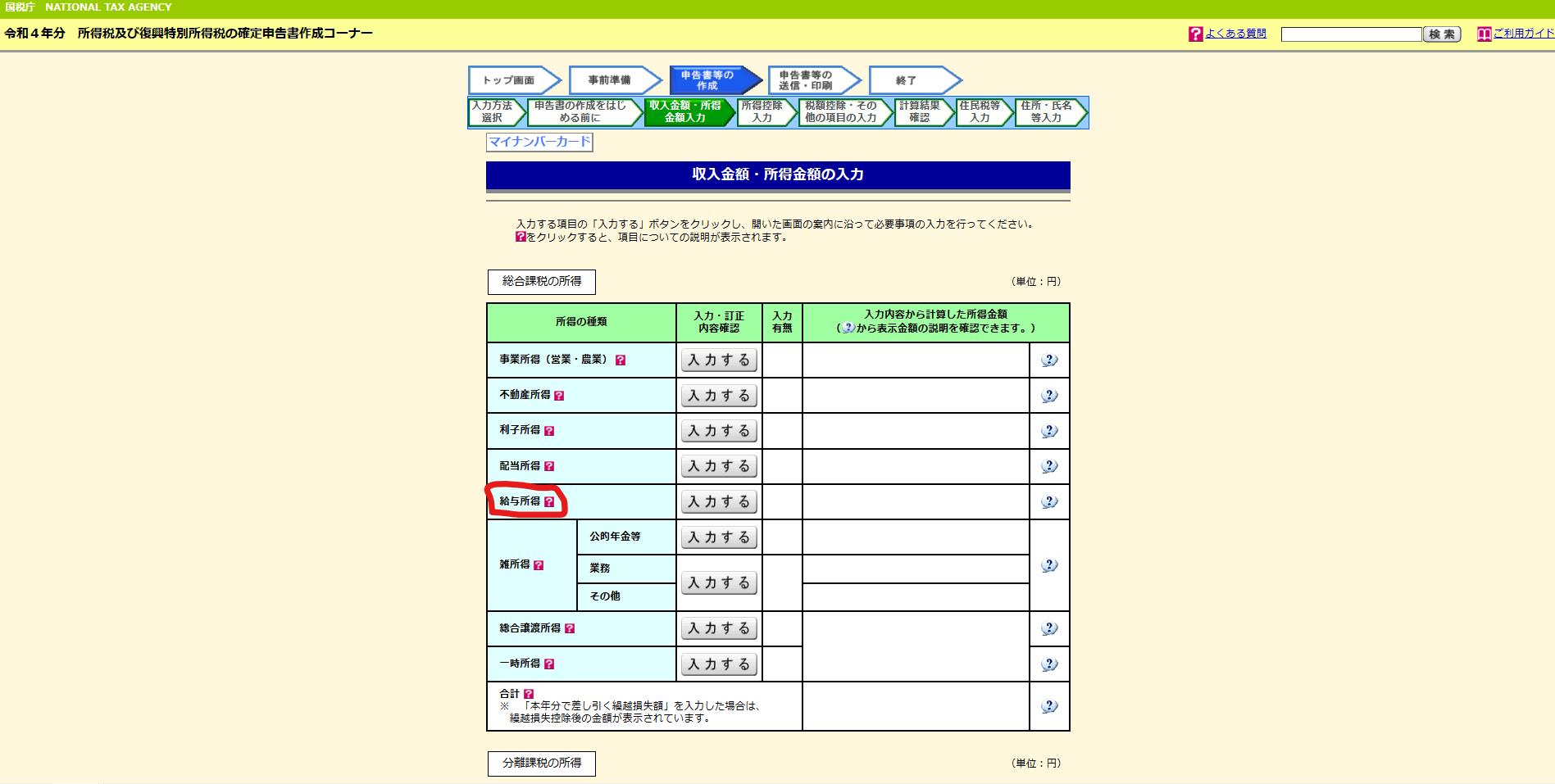
Task: Click help icon beside 利子所得
Action: coord(549,431)
